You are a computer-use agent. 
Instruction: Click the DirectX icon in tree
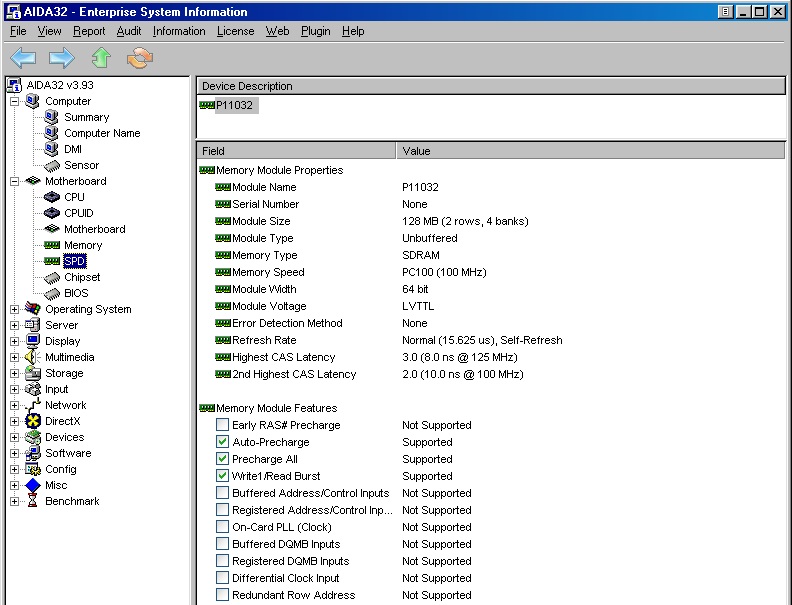tap(33, 421)
